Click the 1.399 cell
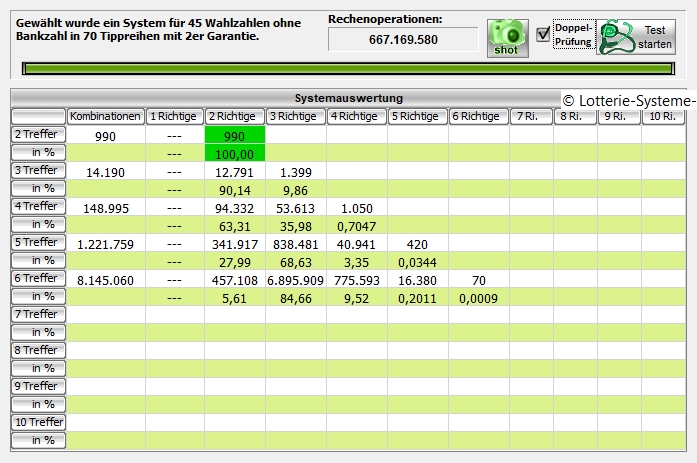The width and height of the screenshot is (697, 463). (x=296, y=172)
